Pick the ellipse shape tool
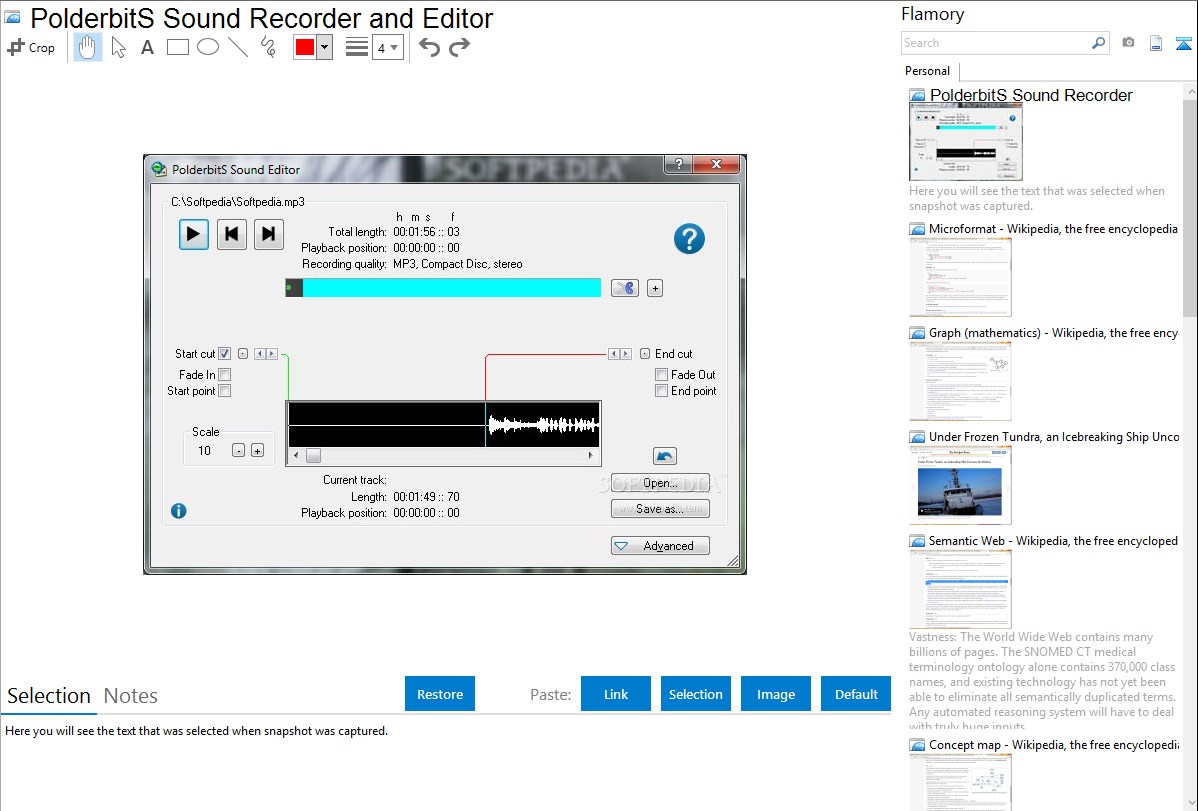The height and width of the screenshot is (811, 1198). click(x=208, y=47)
